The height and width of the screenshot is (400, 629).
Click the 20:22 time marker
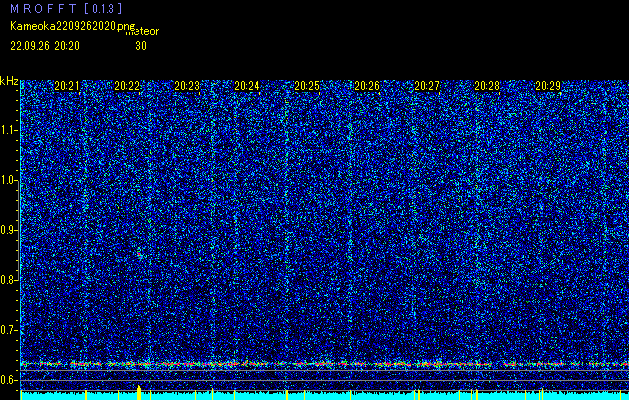(x=127, y=86)
